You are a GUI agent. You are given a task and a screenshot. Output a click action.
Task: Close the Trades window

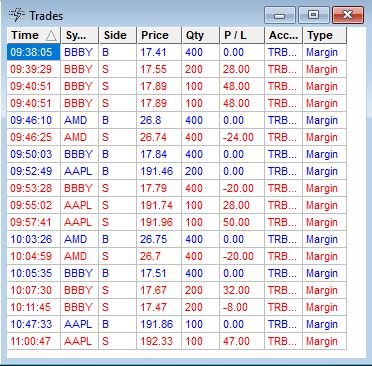[348, 15]
